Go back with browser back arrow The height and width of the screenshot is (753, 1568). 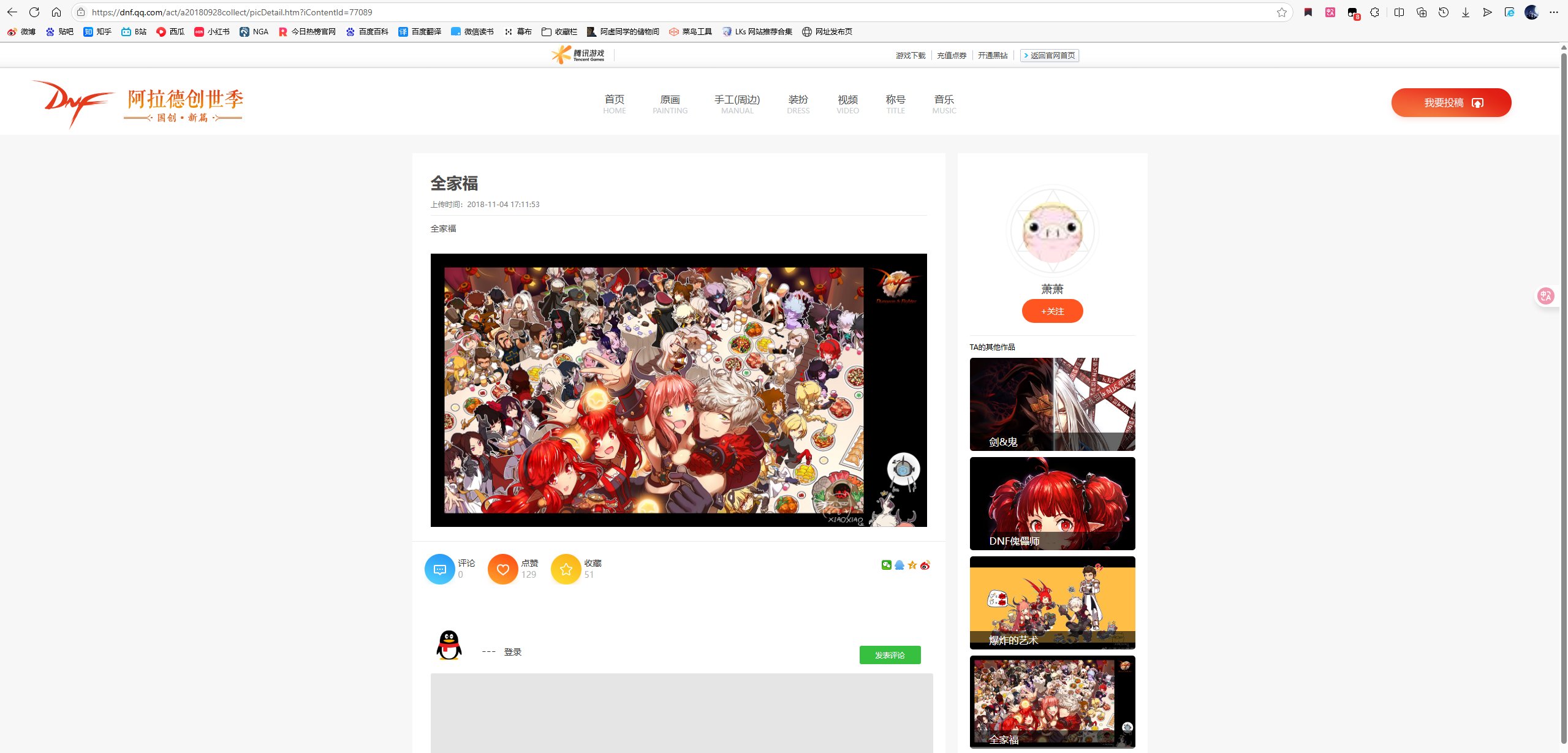(12, 12)
